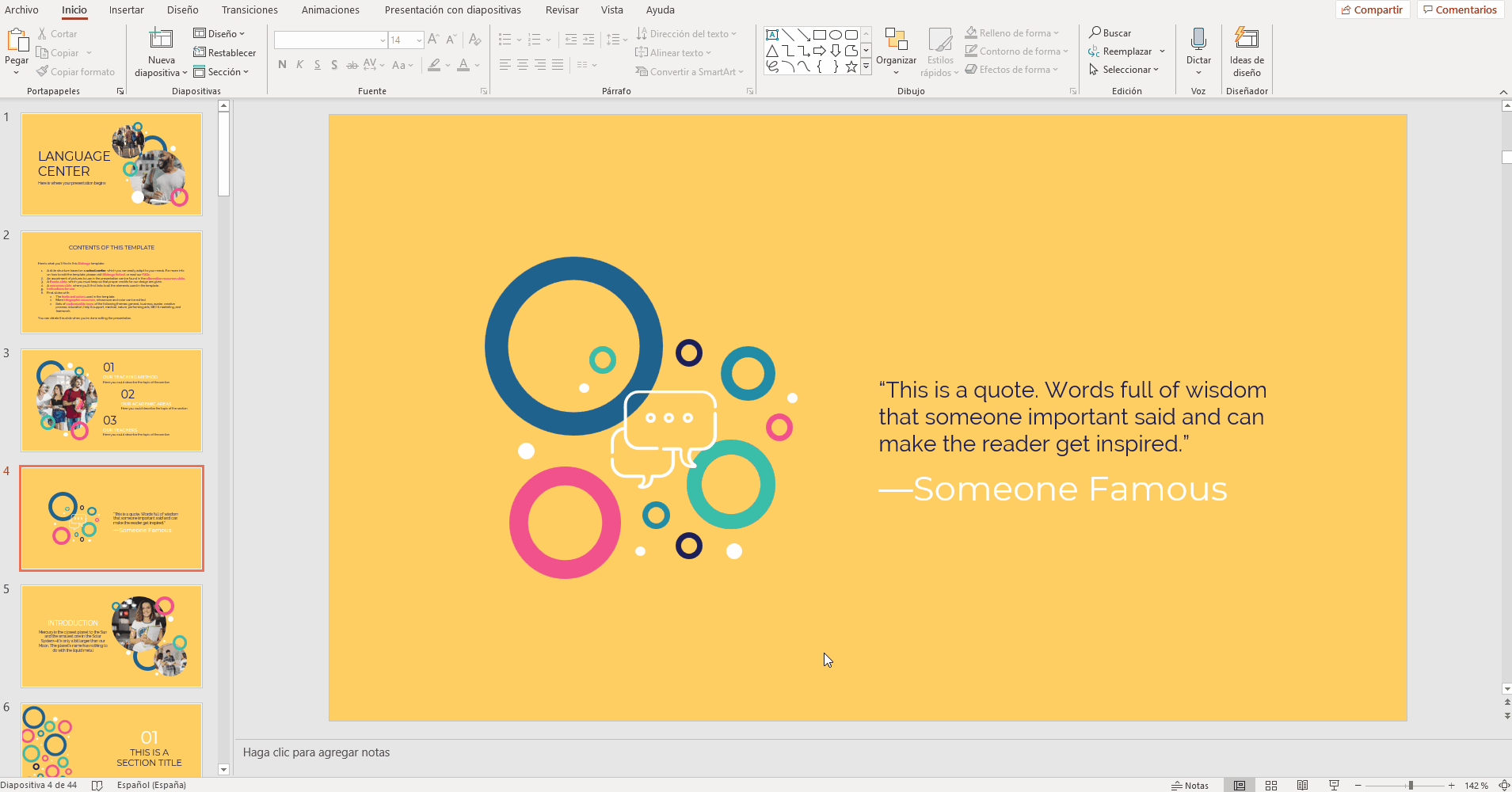Expand Relleno de forma dropdown

(x=1056, y=33)
